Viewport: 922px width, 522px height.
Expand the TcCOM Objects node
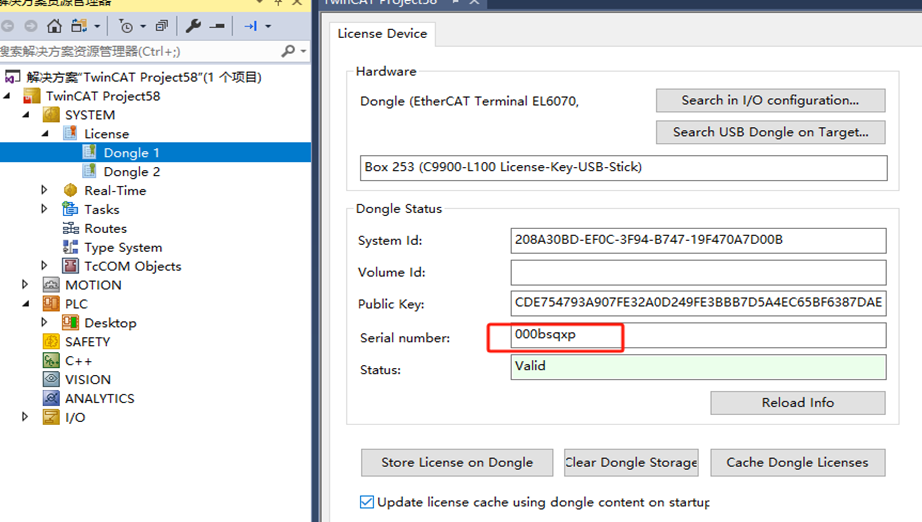(44, 266)
